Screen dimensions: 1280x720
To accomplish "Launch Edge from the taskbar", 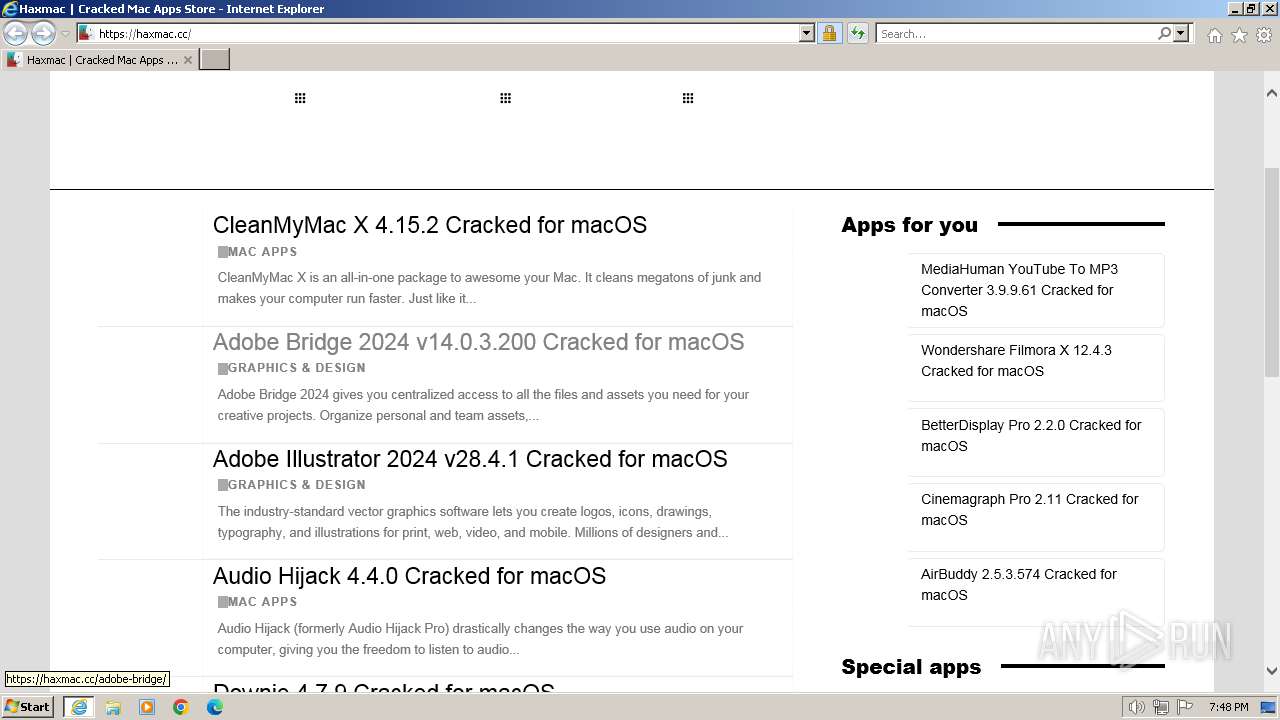I will (x=215, y=707).
